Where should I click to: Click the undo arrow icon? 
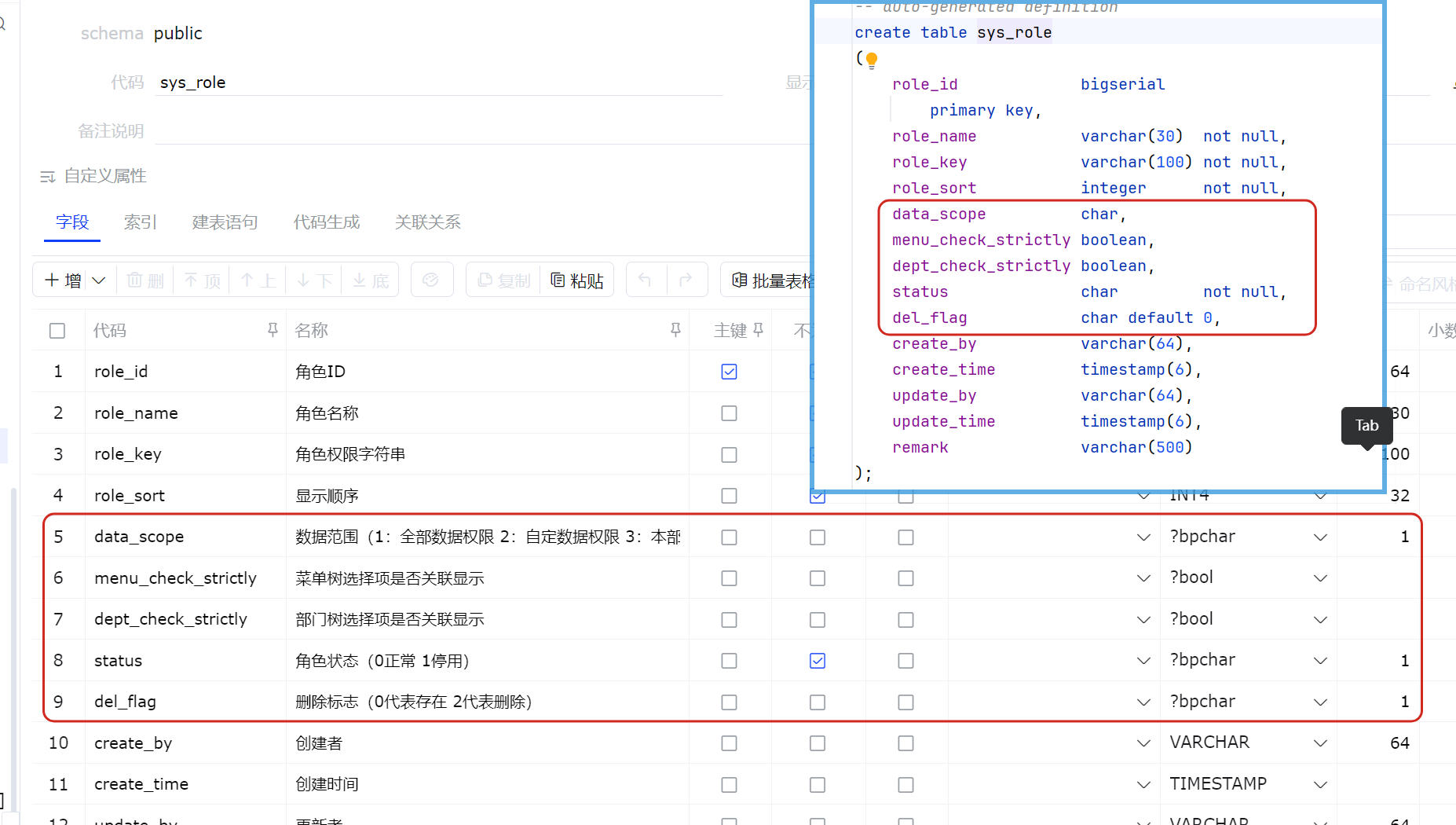pos(645,280)
